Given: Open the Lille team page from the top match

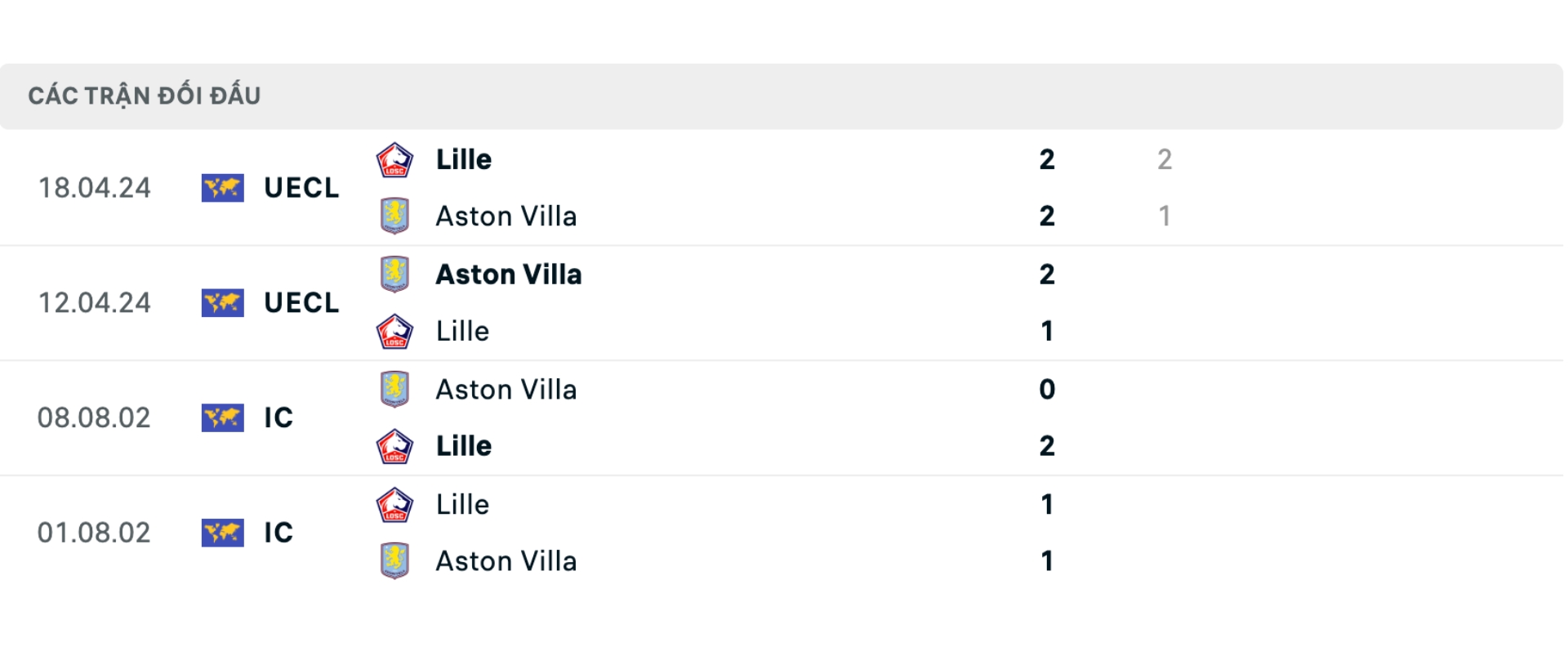Looking at the screenshot, I should click(462, 159).
